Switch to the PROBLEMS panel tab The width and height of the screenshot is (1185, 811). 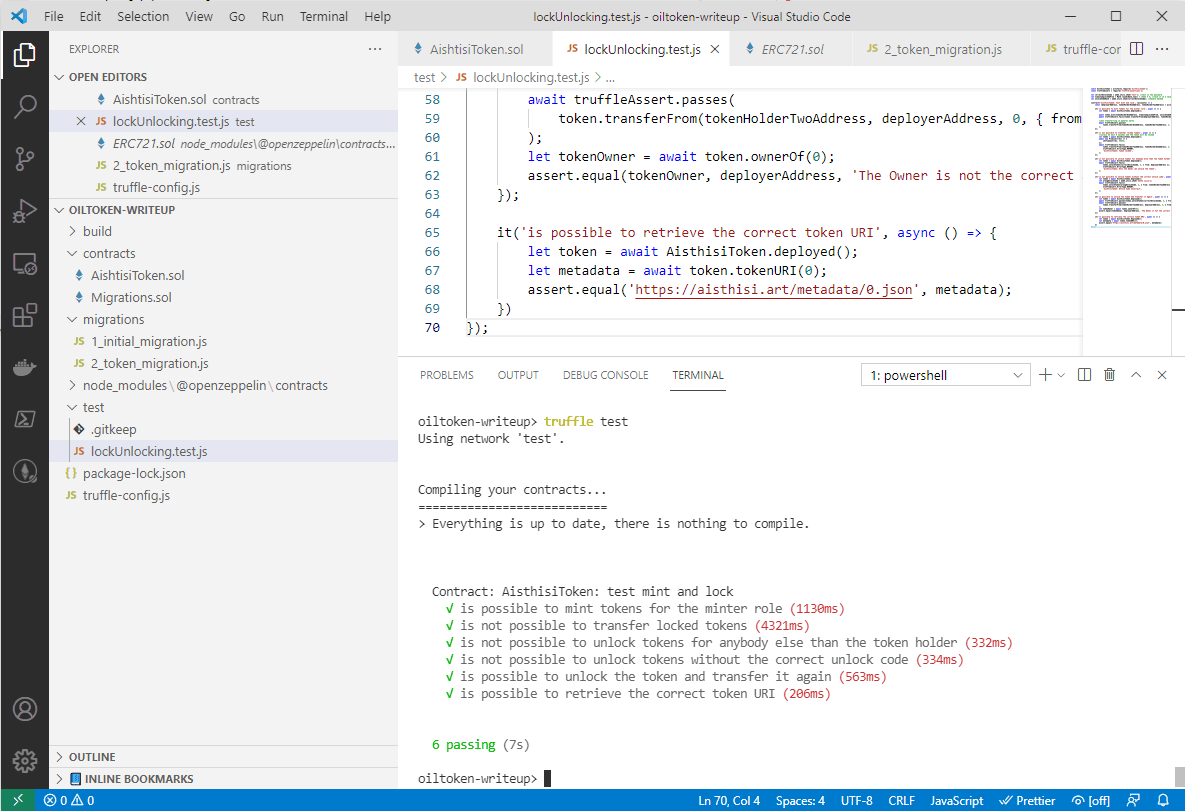pyautogui.click(x=447, y=375)
